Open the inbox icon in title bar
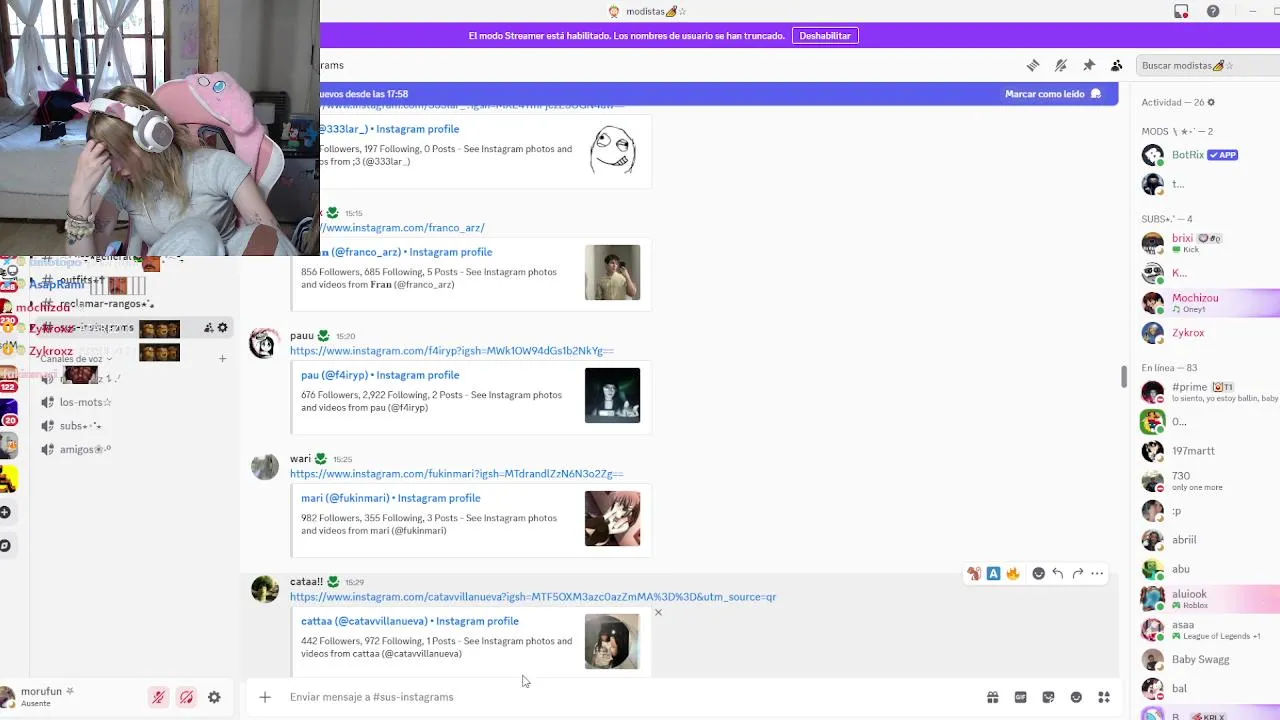1280x720 pixels. [x=1181, y=11]
